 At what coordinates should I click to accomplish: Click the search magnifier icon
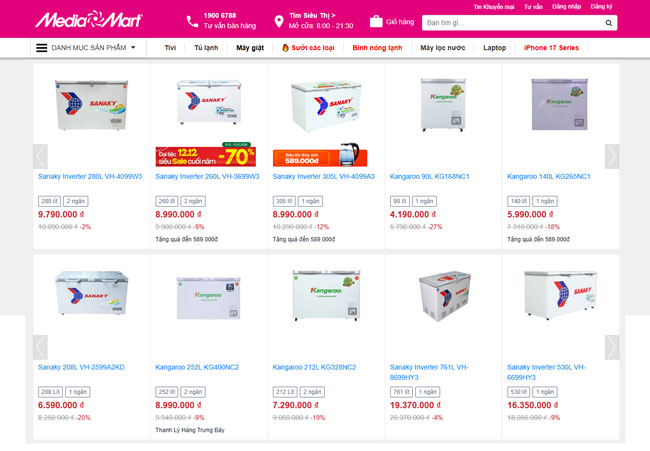click(x=609, y=23)
